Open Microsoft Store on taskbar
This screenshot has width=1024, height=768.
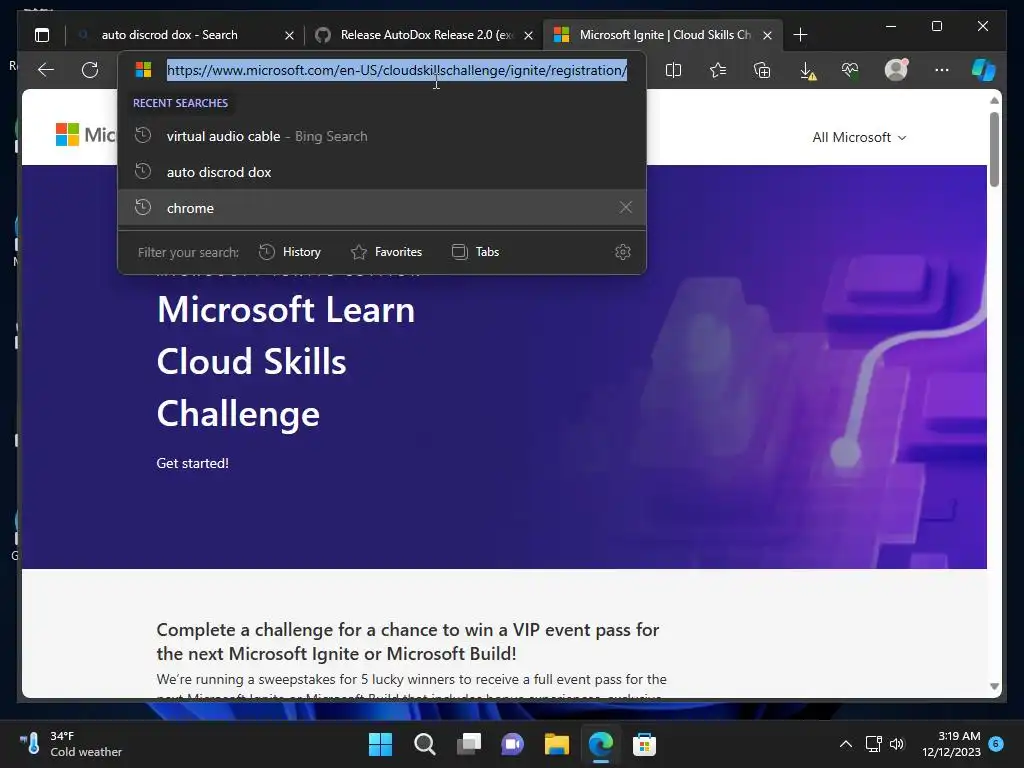(x=644, y=744)
